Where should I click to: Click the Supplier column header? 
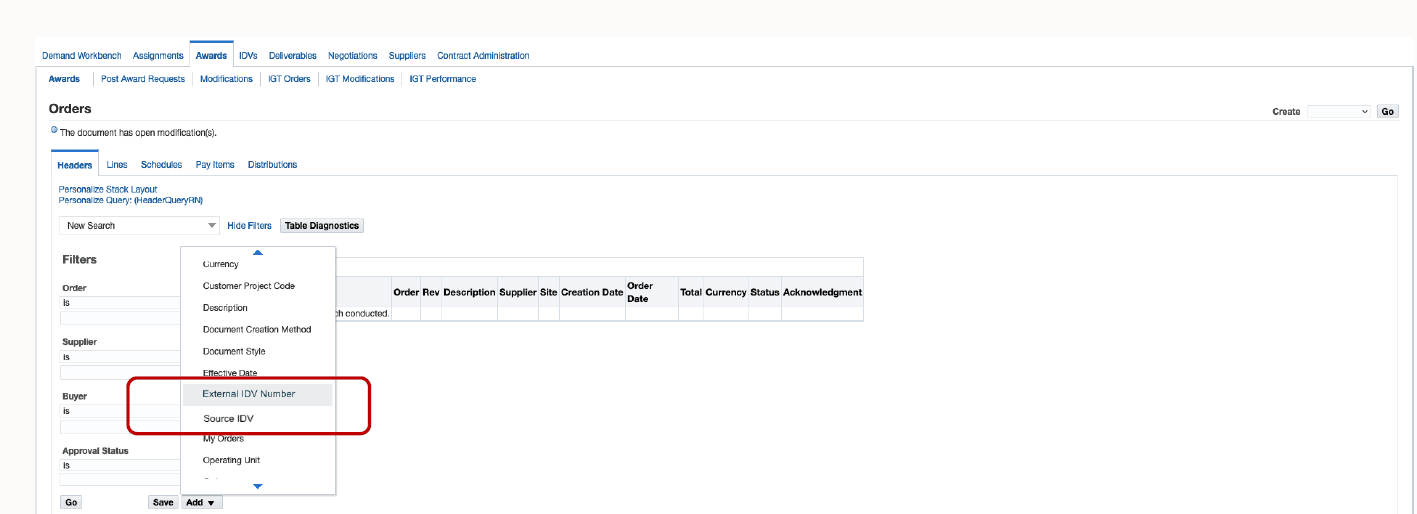(518, 292)
